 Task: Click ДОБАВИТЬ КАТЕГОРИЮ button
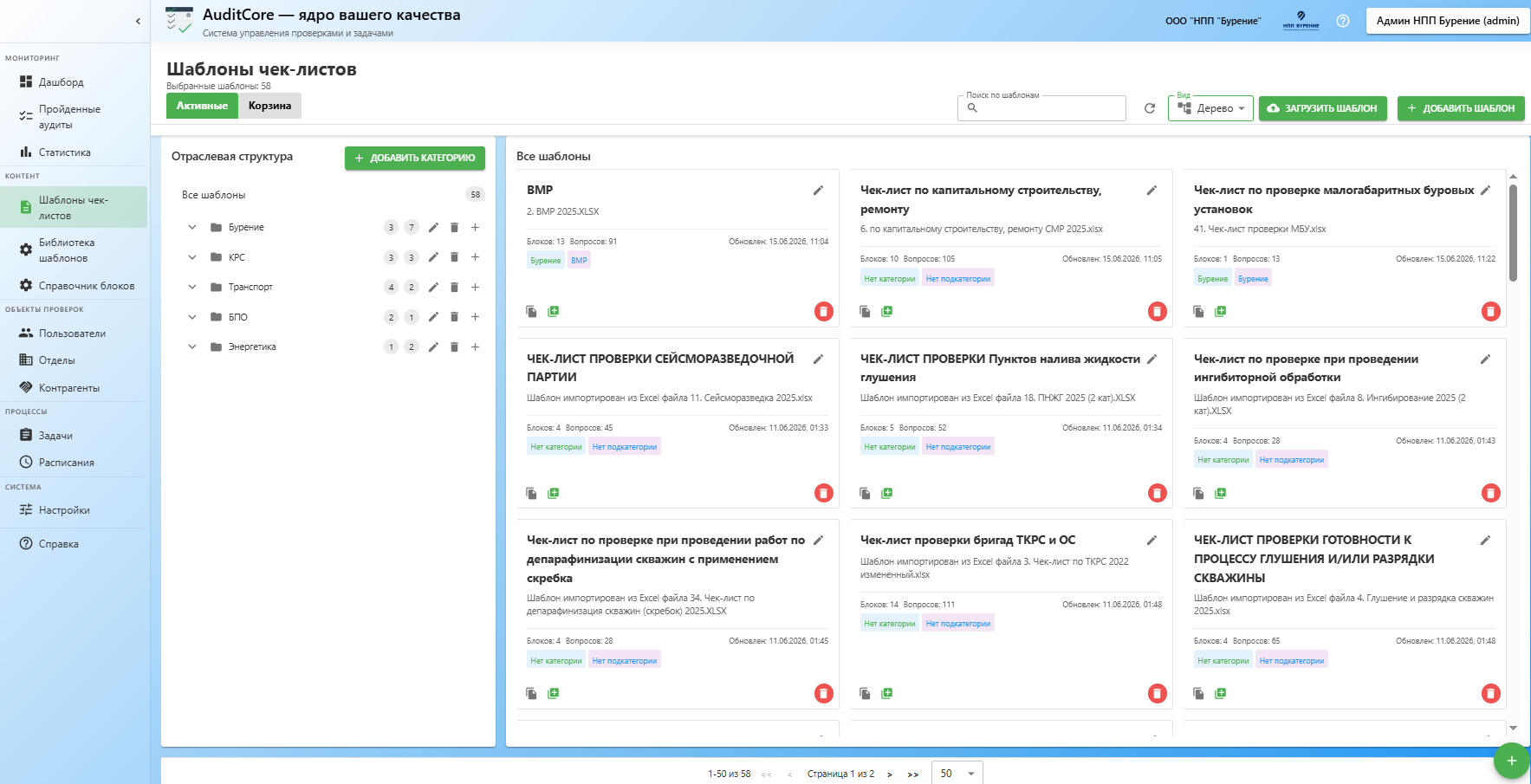(415, 158)
